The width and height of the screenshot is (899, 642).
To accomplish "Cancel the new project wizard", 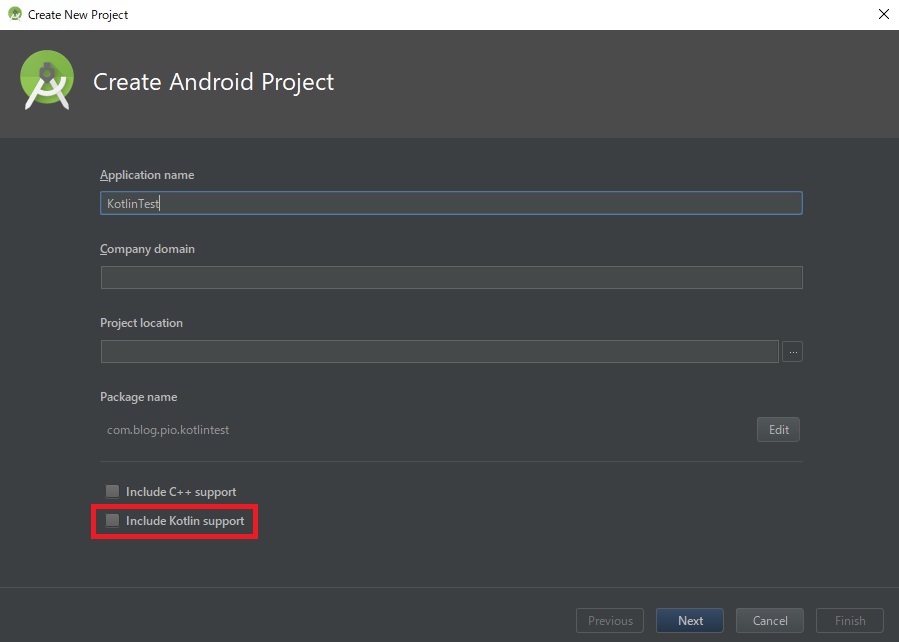I will tap(769, 620).
